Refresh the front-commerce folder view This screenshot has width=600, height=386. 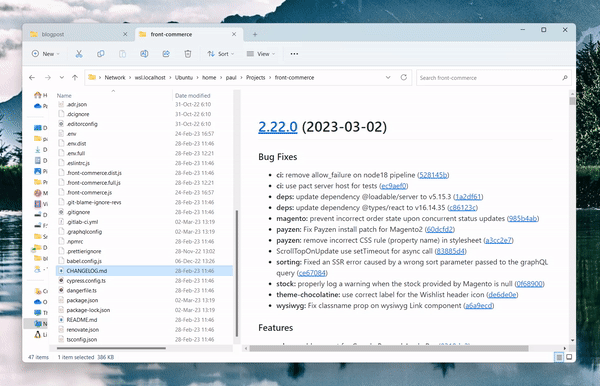coord(404,77)
